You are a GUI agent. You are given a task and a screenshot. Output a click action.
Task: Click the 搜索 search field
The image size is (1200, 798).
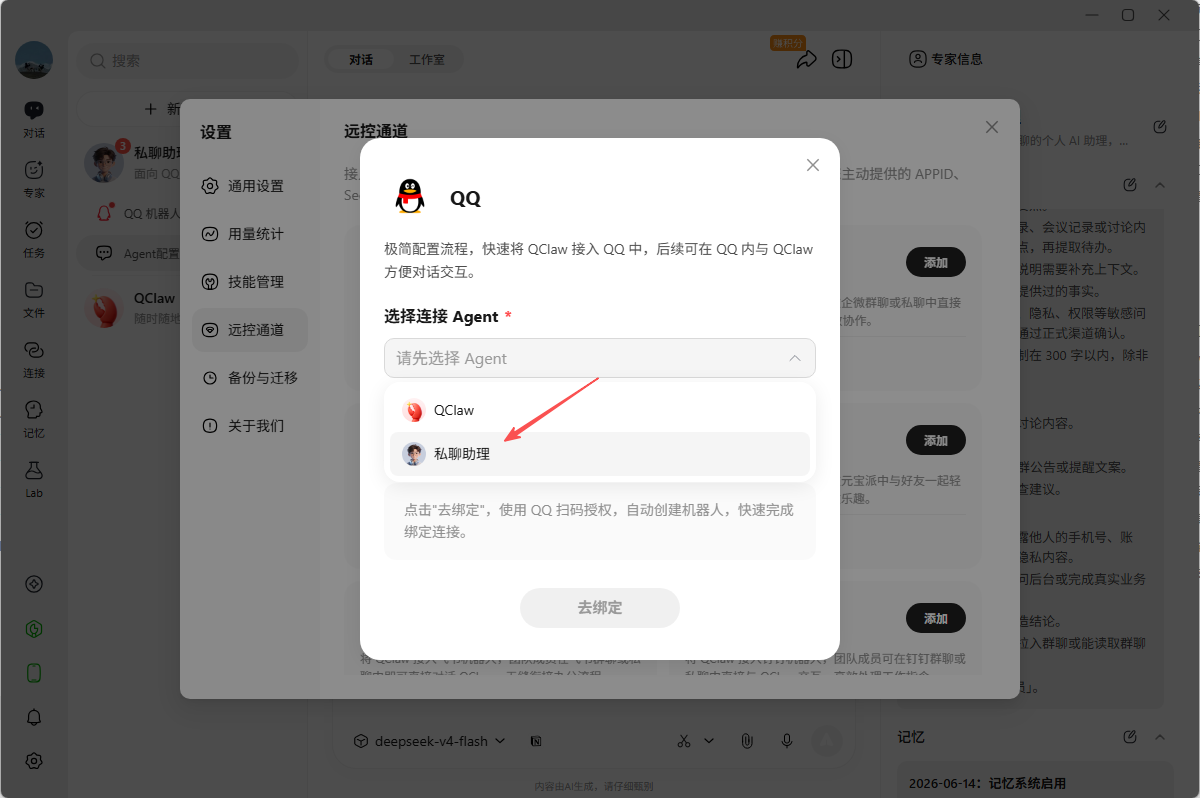point(188,61)
